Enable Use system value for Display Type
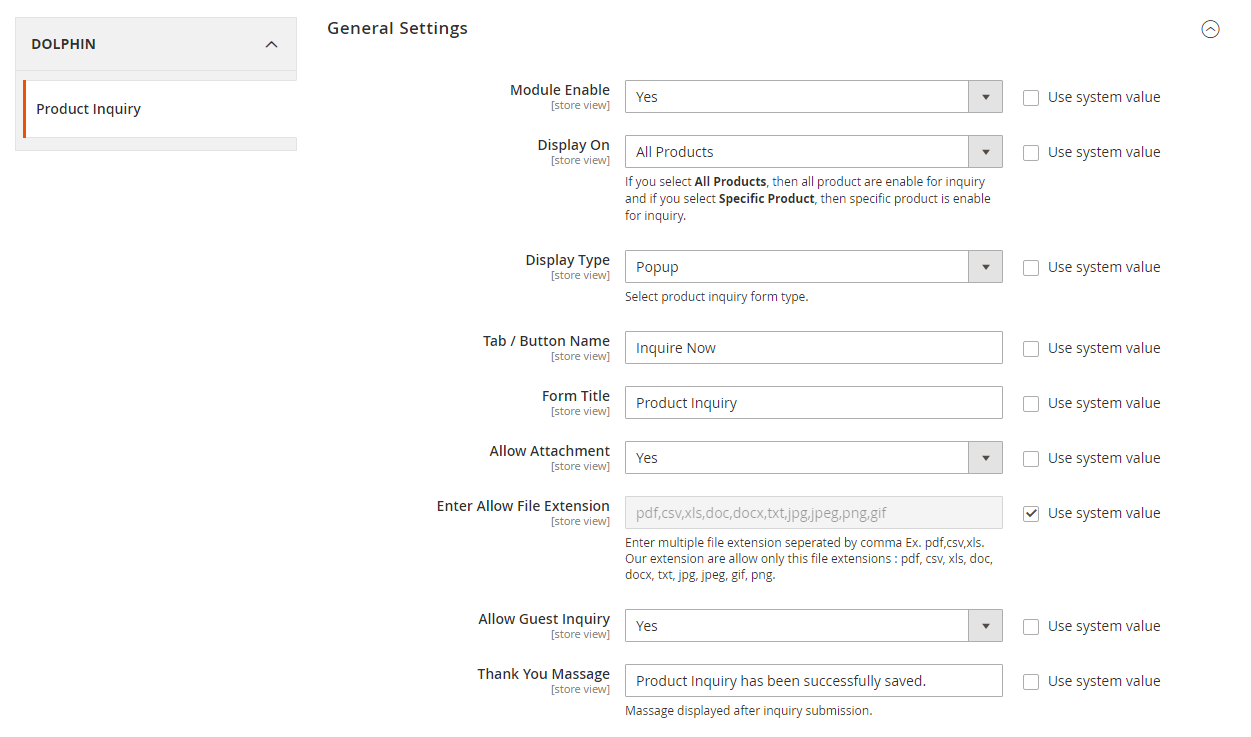The height and width of the screenshot is (737, 1251). coord(1031,268)
